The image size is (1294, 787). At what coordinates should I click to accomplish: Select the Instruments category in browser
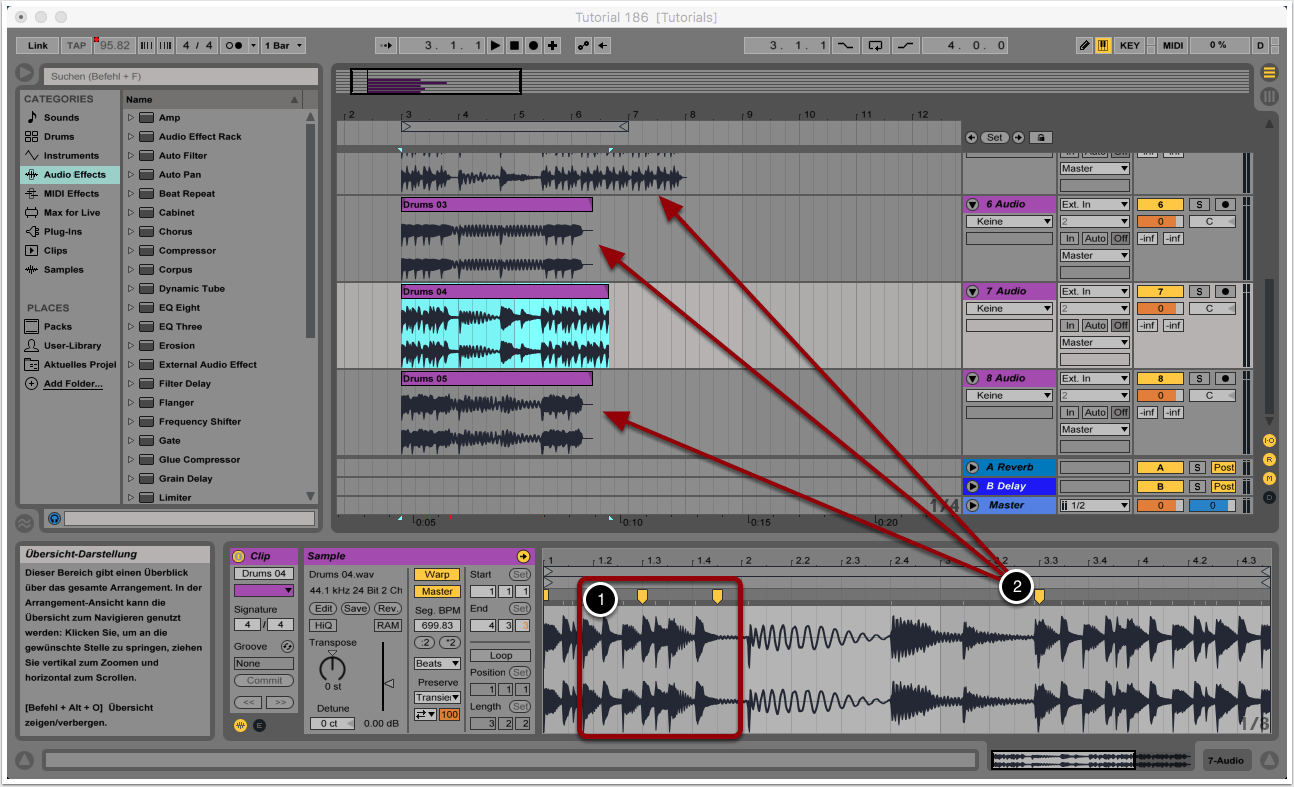click(x=70, y=156)
